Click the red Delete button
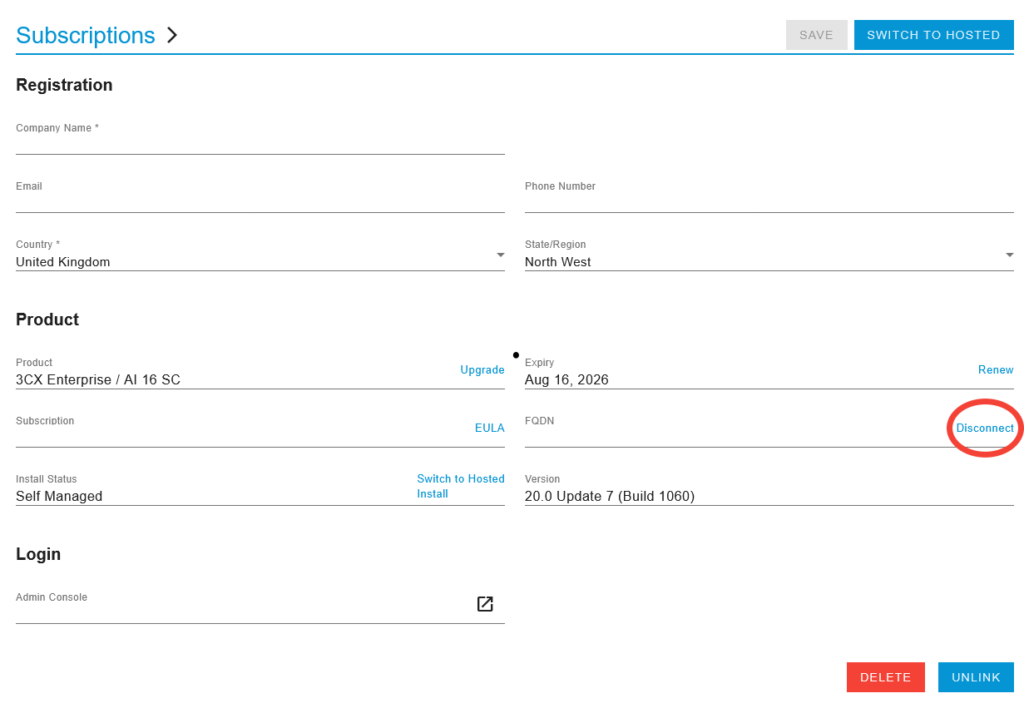The image size is (1024, 723). click(x=885, y=677)
